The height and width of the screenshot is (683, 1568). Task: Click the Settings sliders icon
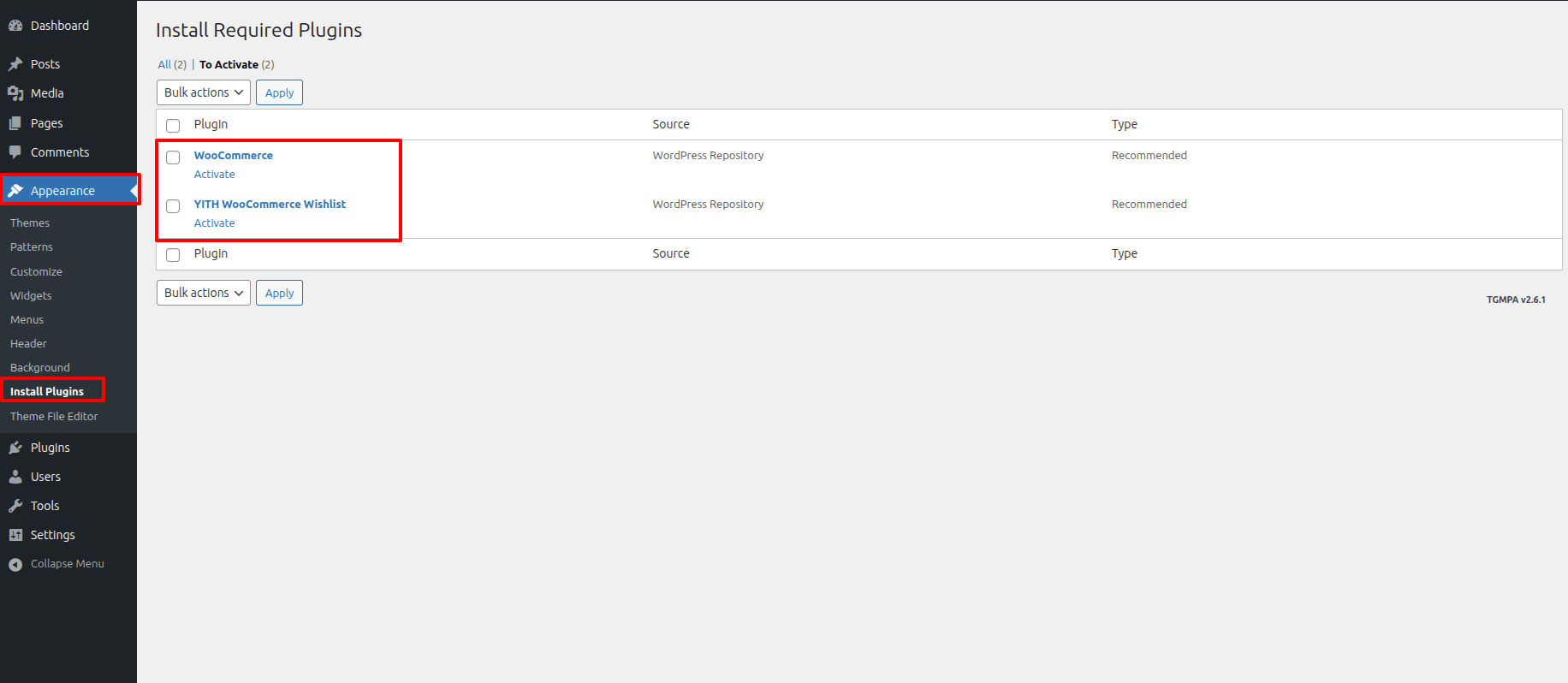pyautogui.click(x=15, y=535)
